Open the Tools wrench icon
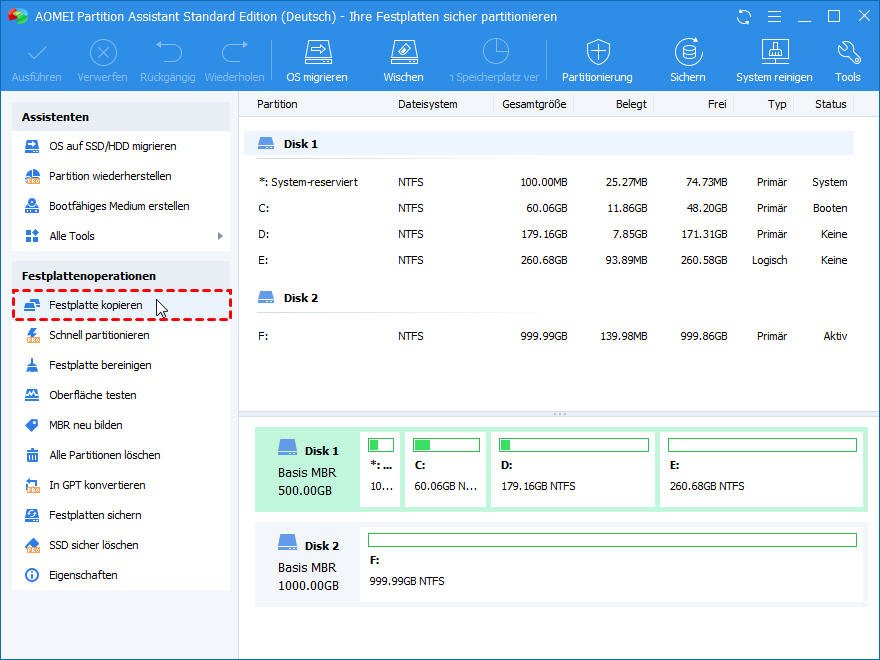 click(848, 59)
